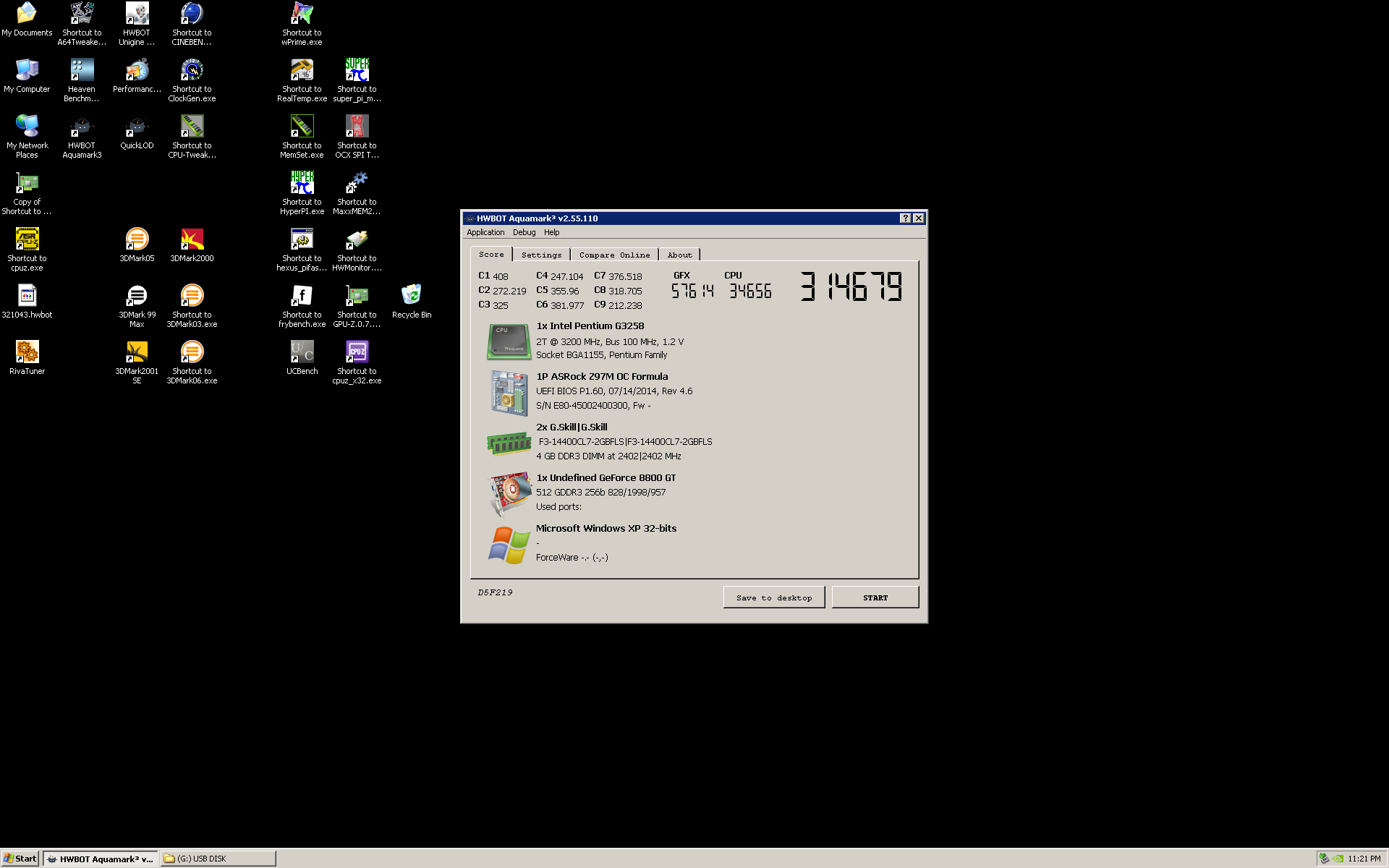Viewport: 1389px width, 868px height.
Task: Select the ClockGen.exe shortcut icon
Action: 192,80
